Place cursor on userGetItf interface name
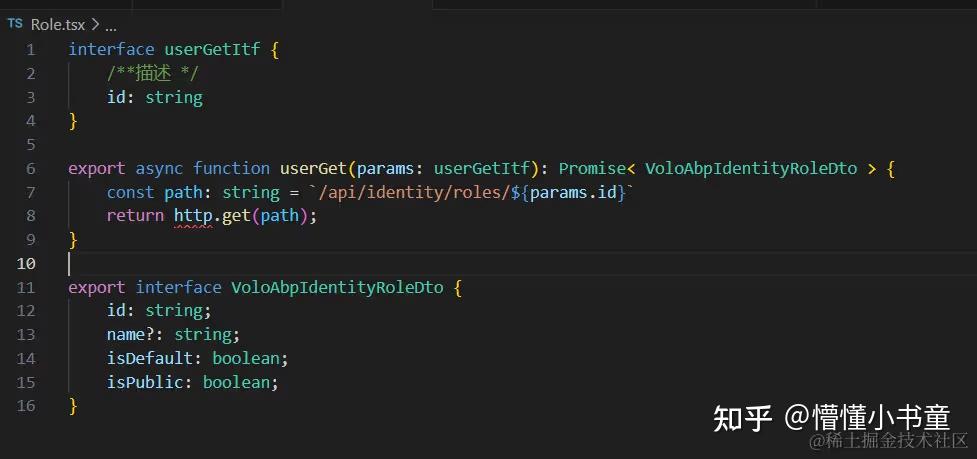 point(212,50)
